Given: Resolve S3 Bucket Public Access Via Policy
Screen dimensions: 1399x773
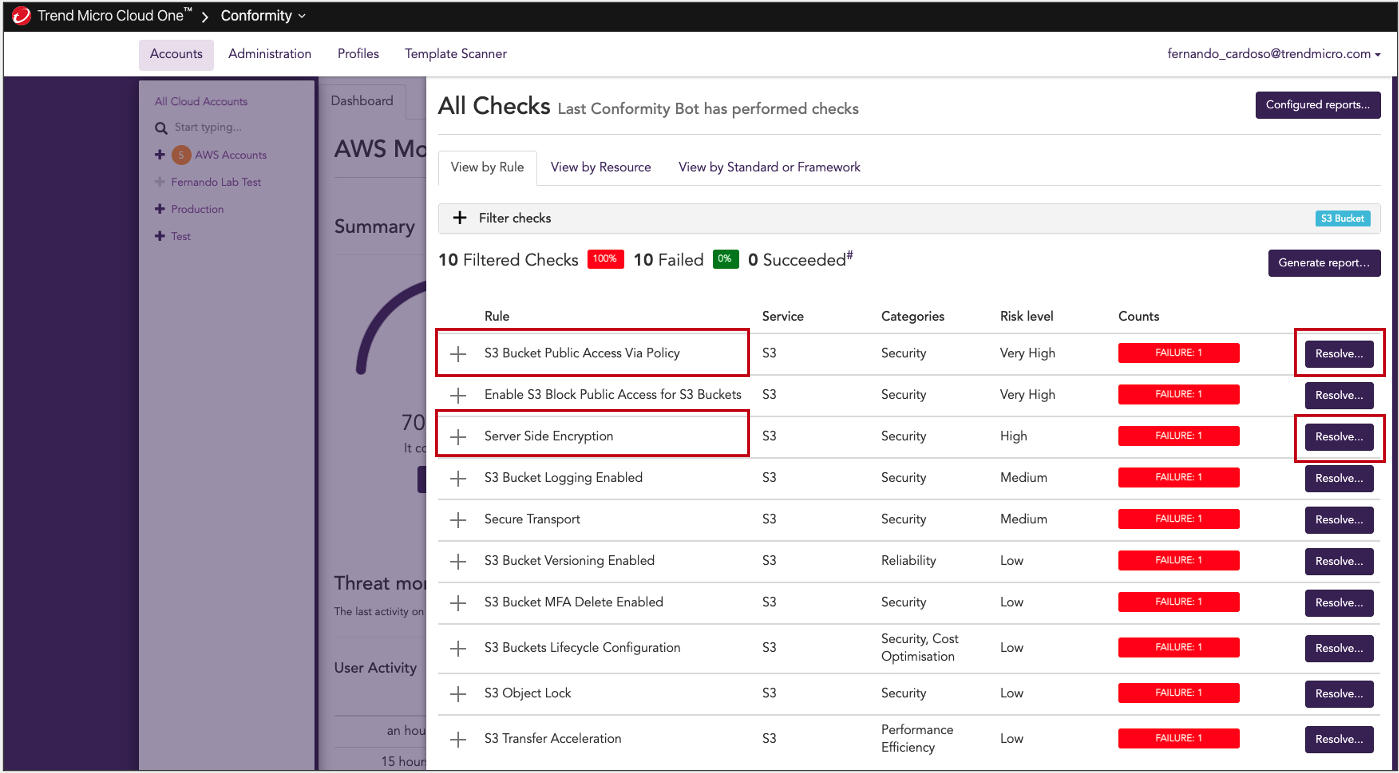Looking at the screenshot, I should coord(1339,354).
